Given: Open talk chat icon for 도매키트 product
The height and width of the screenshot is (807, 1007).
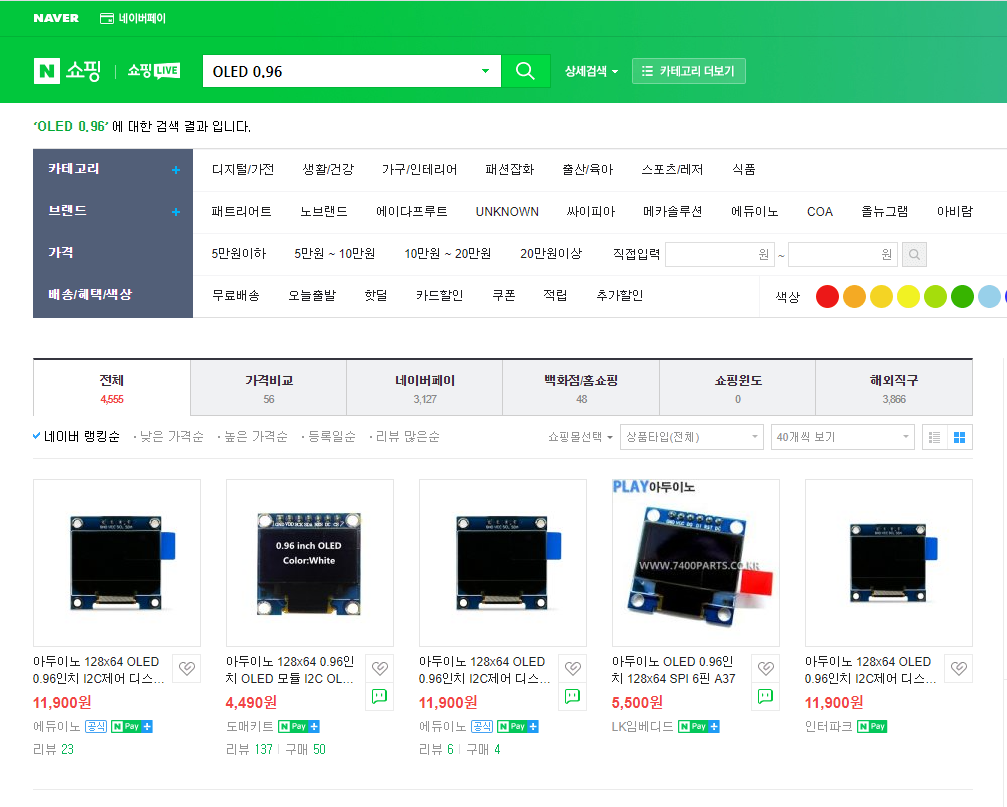Looking at the screenshot, I should 380,696.
